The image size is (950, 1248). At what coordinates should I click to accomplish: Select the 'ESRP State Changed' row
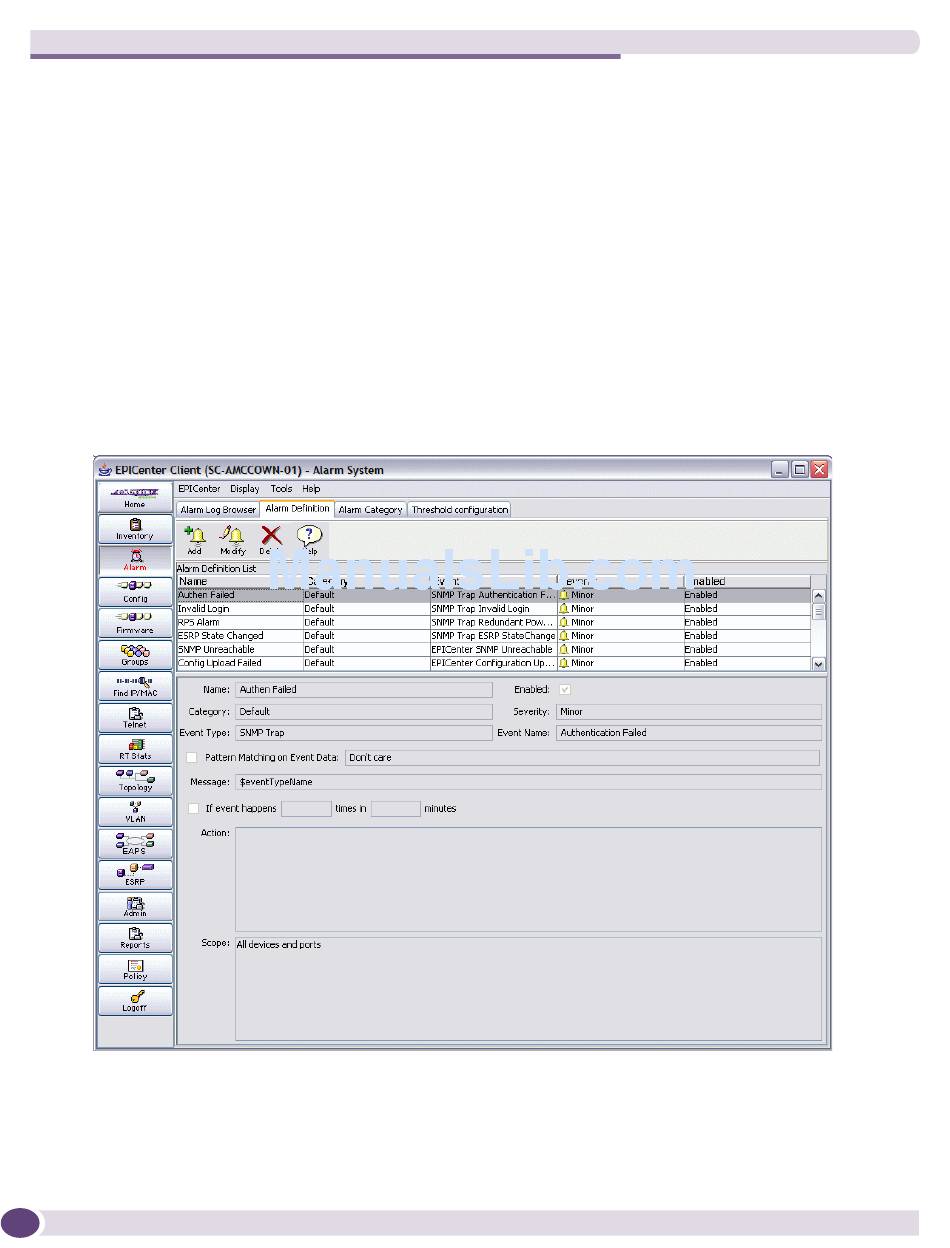coord(494,636)
